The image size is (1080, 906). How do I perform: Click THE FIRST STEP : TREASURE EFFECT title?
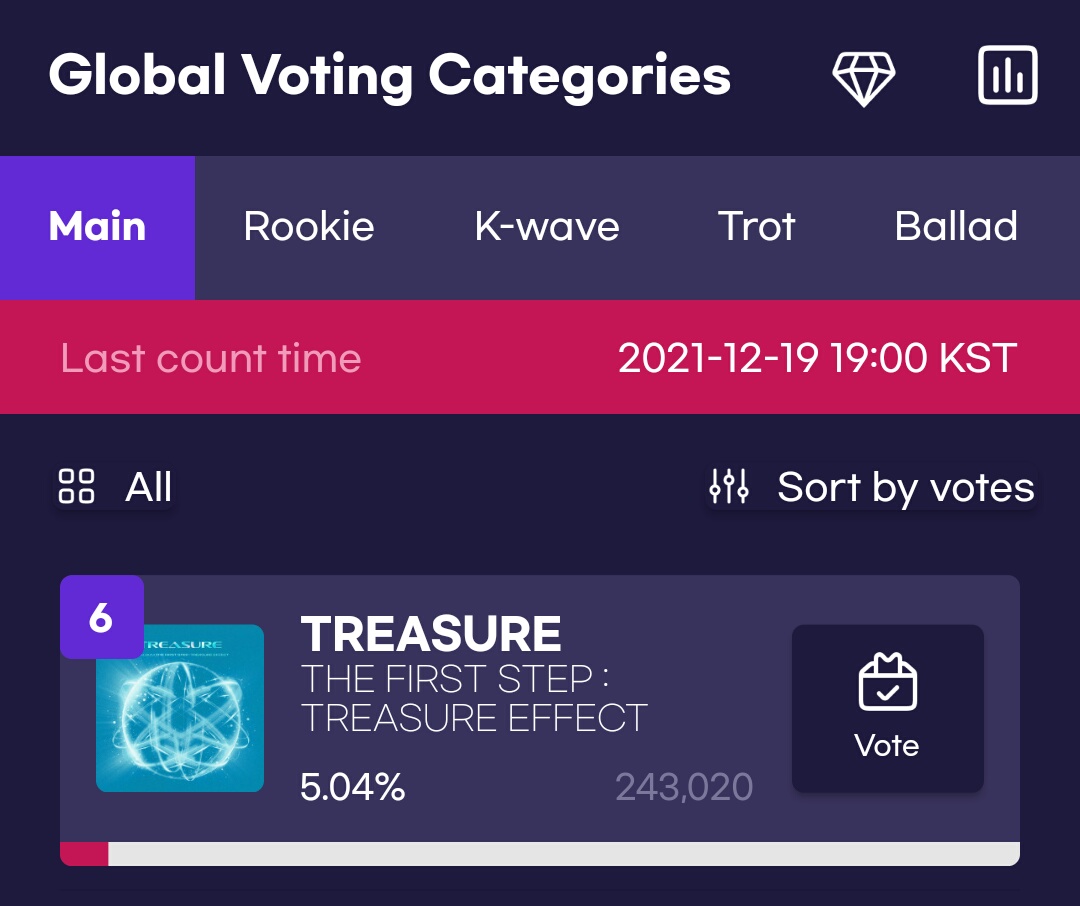click(474, 698)
